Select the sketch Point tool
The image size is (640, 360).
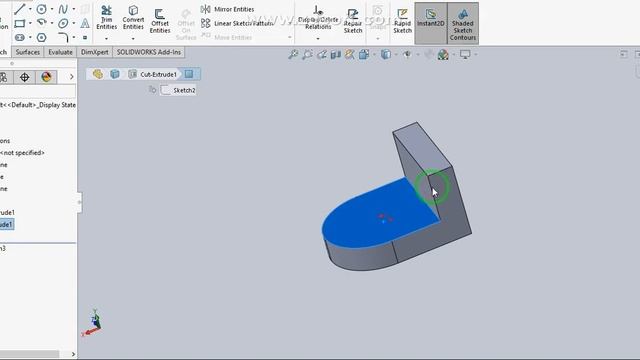click(85, 38)
